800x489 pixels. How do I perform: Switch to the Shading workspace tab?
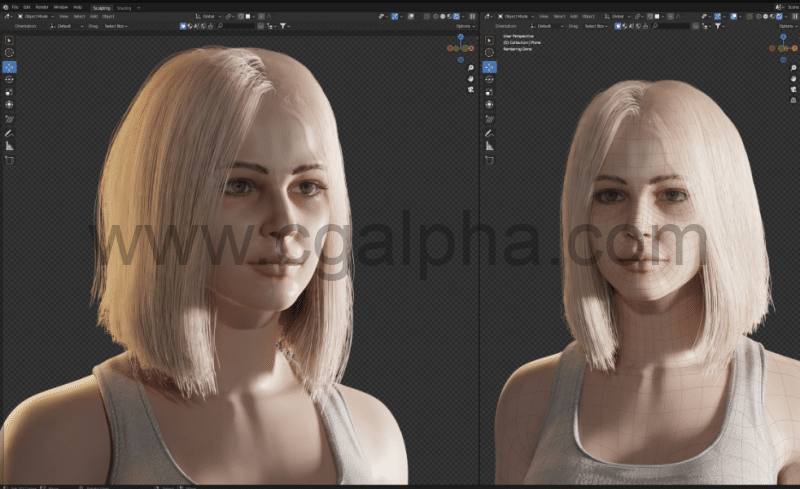click(124, 8)
